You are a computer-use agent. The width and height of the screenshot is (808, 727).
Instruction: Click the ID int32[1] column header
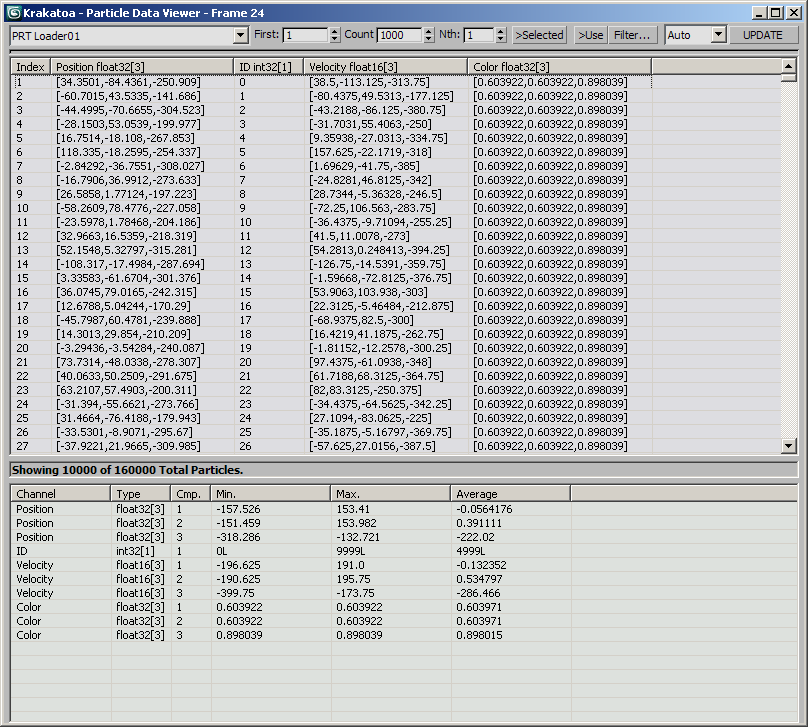tap(268, 66)
